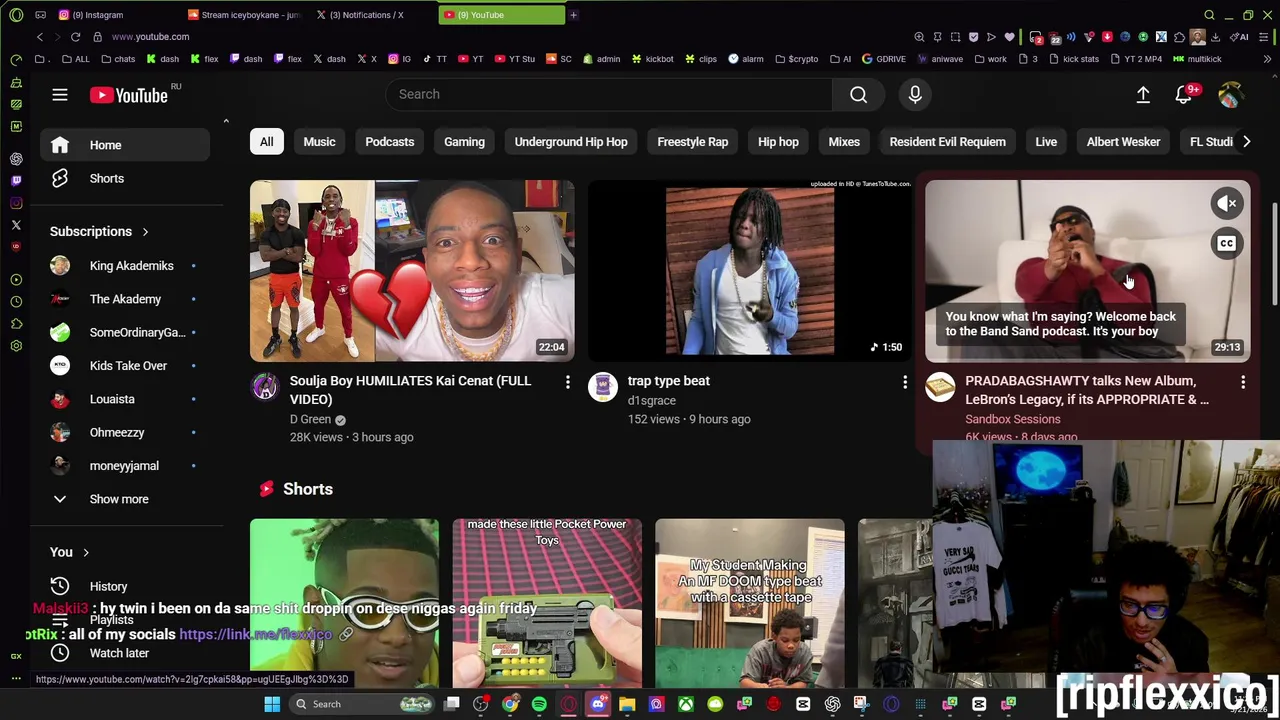Select the Gaming filter chip
Screen dimensions: 1280x720
464,142
